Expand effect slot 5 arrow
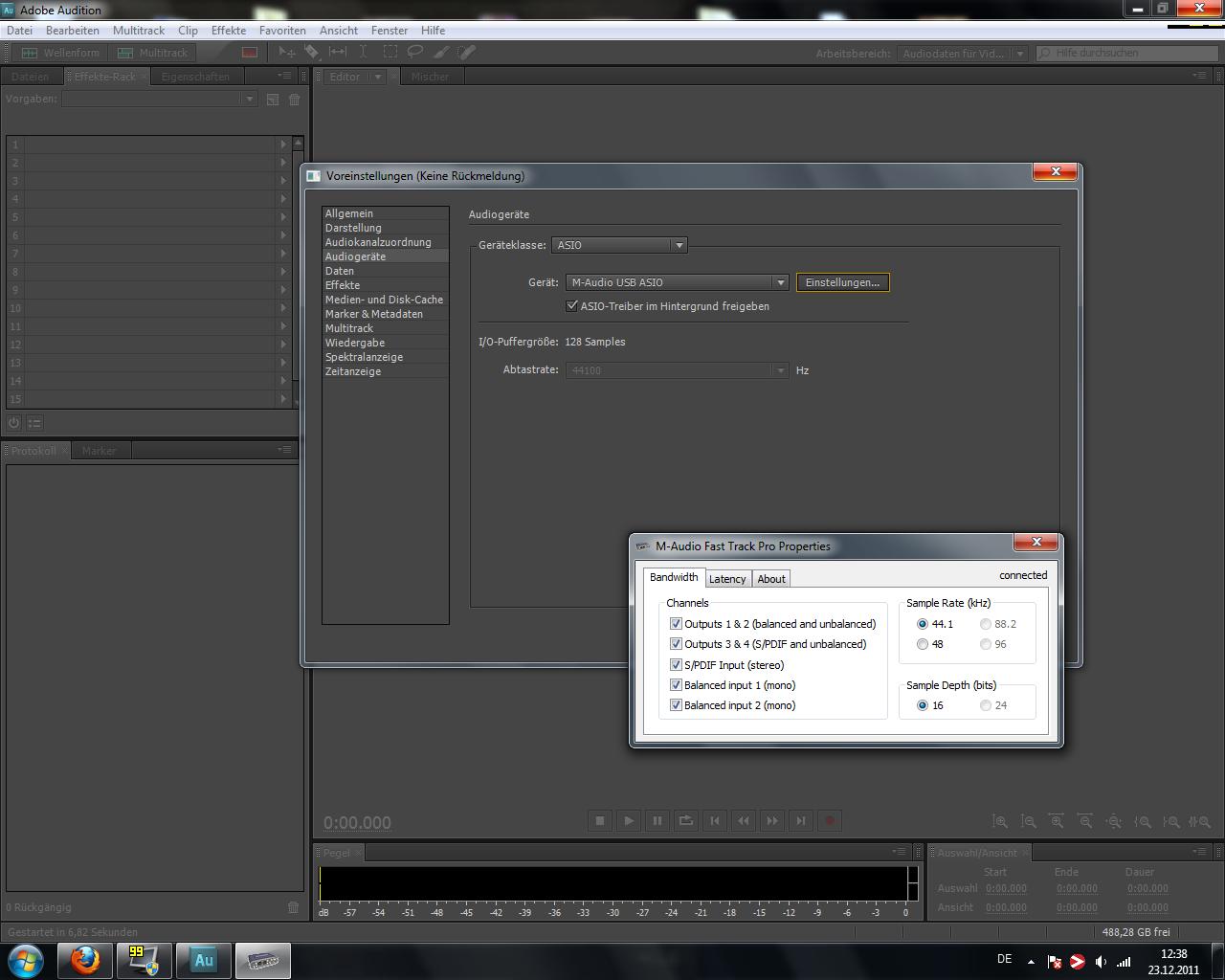The width and height of the screenshot is (1225, 980). point(283,217)
